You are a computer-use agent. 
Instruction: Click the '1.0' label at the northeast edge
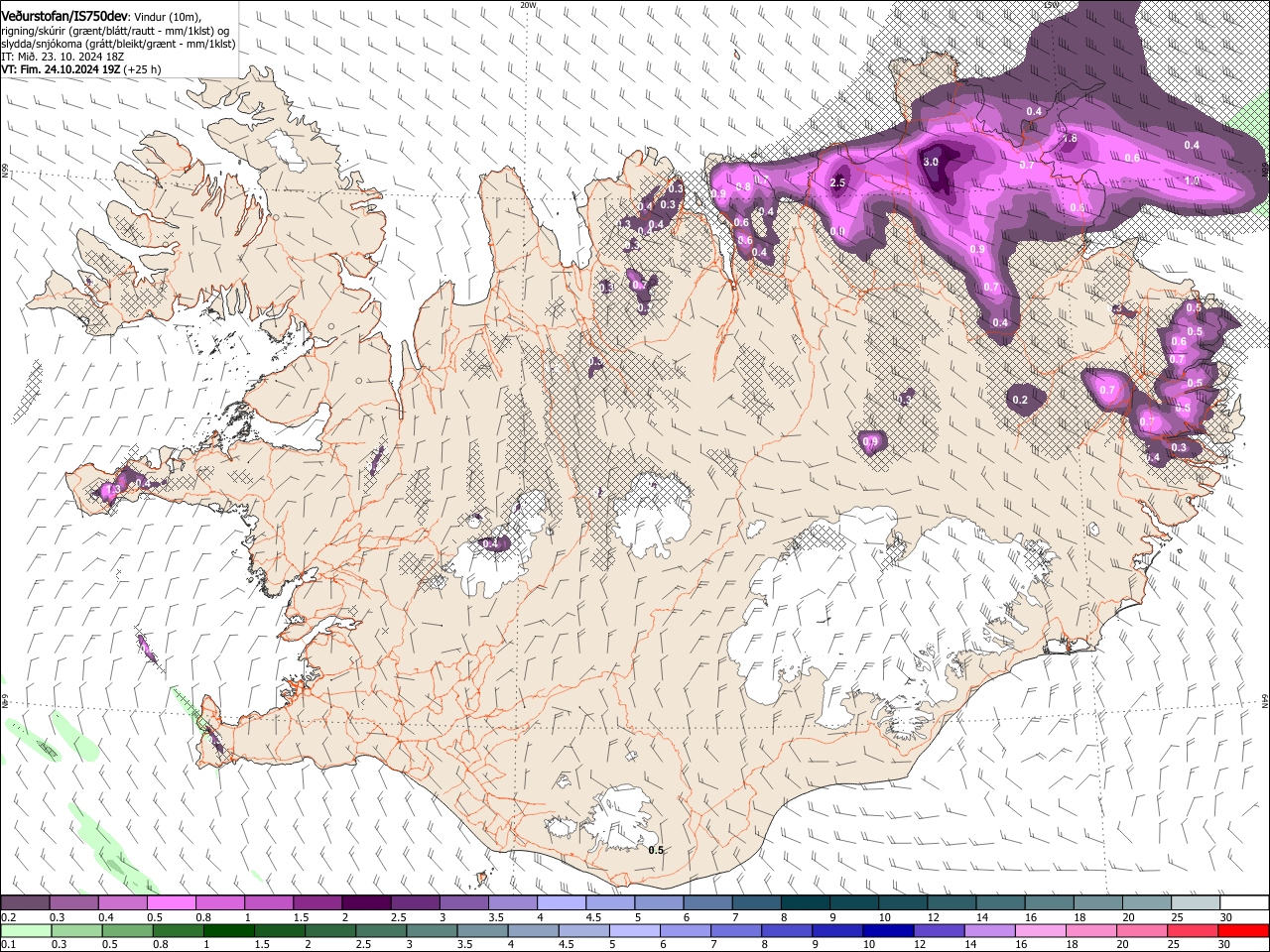(x=1193, y=181)
